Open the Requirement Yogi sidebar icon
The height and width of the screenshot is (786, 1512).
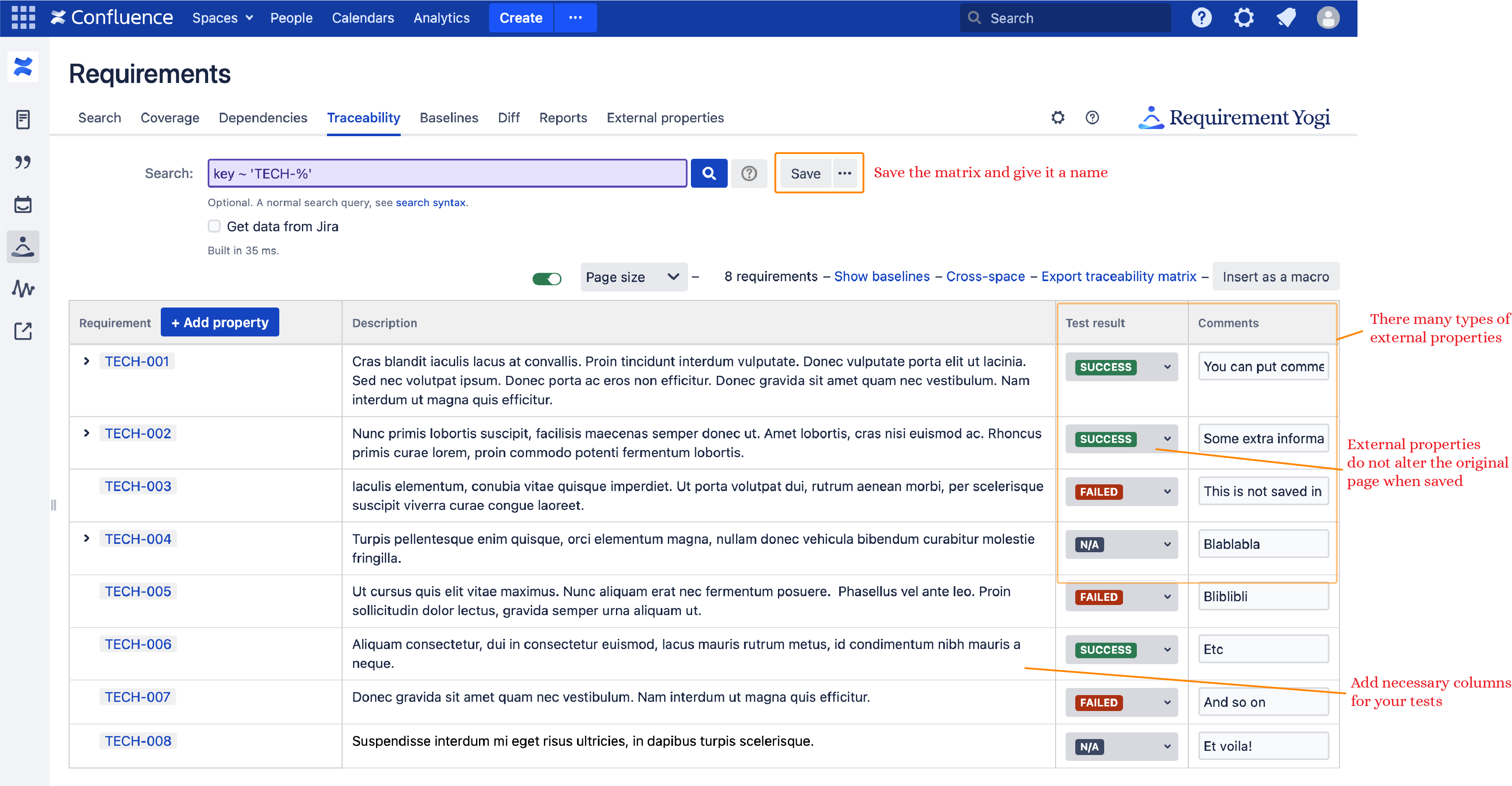click(23, 247)
